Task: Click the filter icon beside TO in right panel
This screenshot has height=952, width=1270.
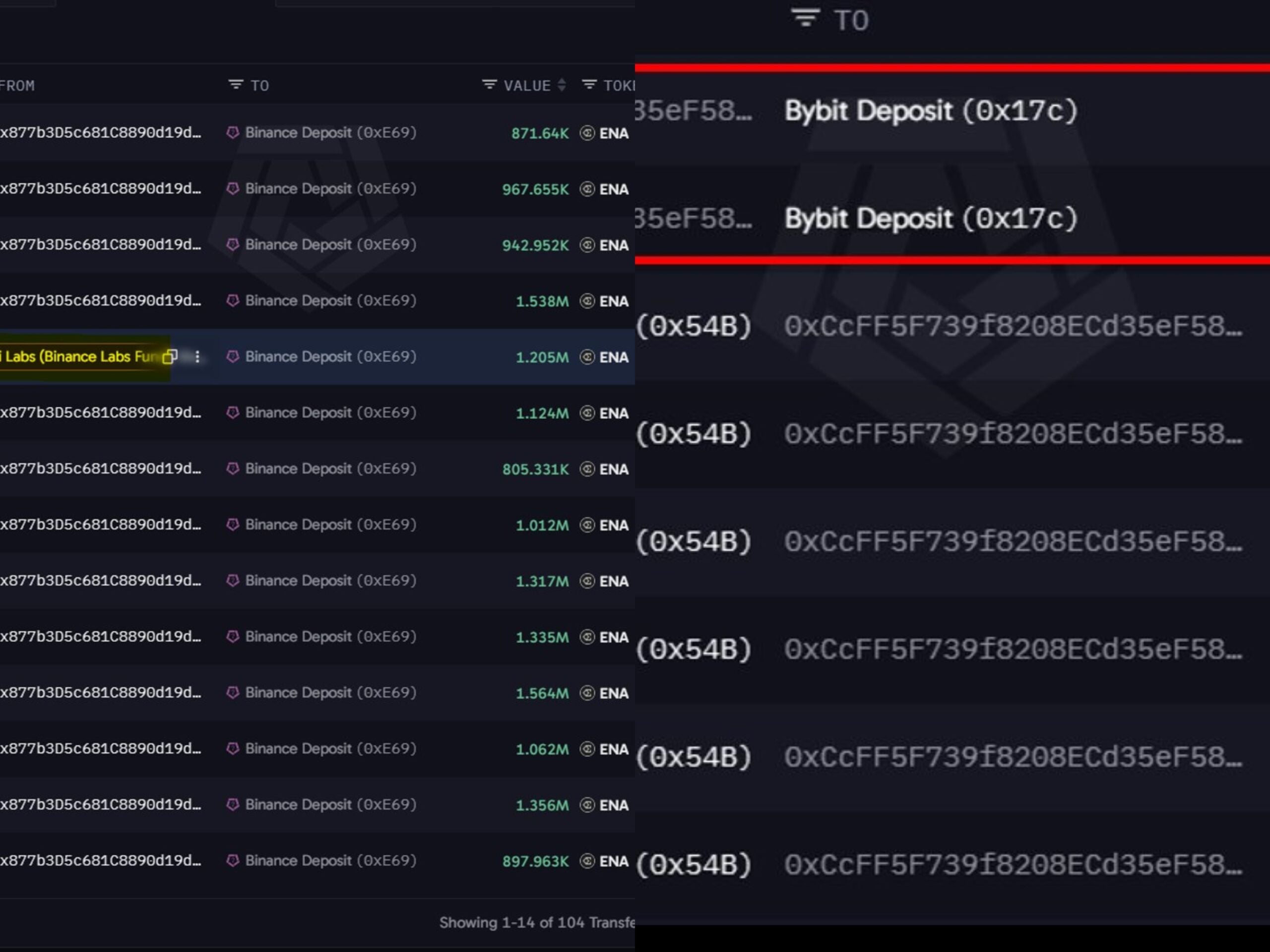Action: (806, 18)
